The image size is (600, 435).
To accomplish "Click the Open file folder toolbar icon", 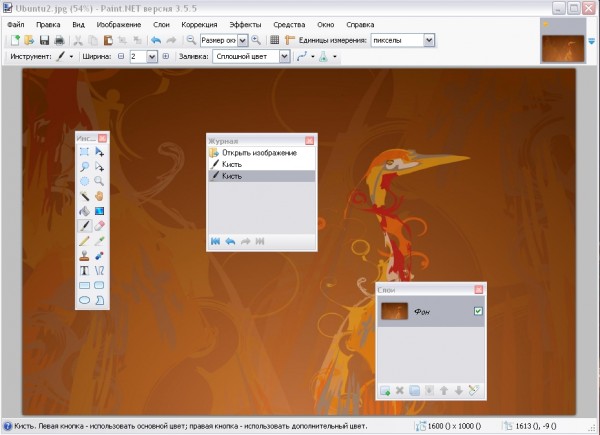I will [29, 40].
